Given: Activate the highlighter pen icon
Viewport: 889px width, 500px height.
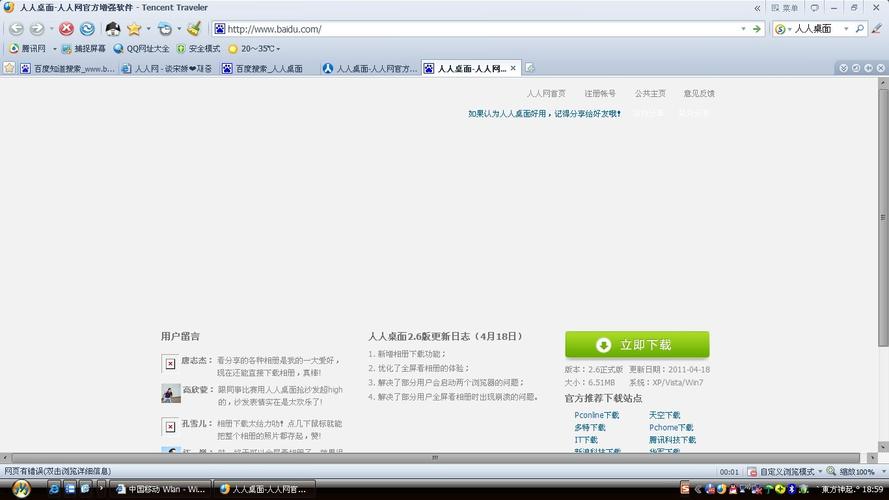Looking at the screenshot, I should pyautogui.click(x=877, y=28).
